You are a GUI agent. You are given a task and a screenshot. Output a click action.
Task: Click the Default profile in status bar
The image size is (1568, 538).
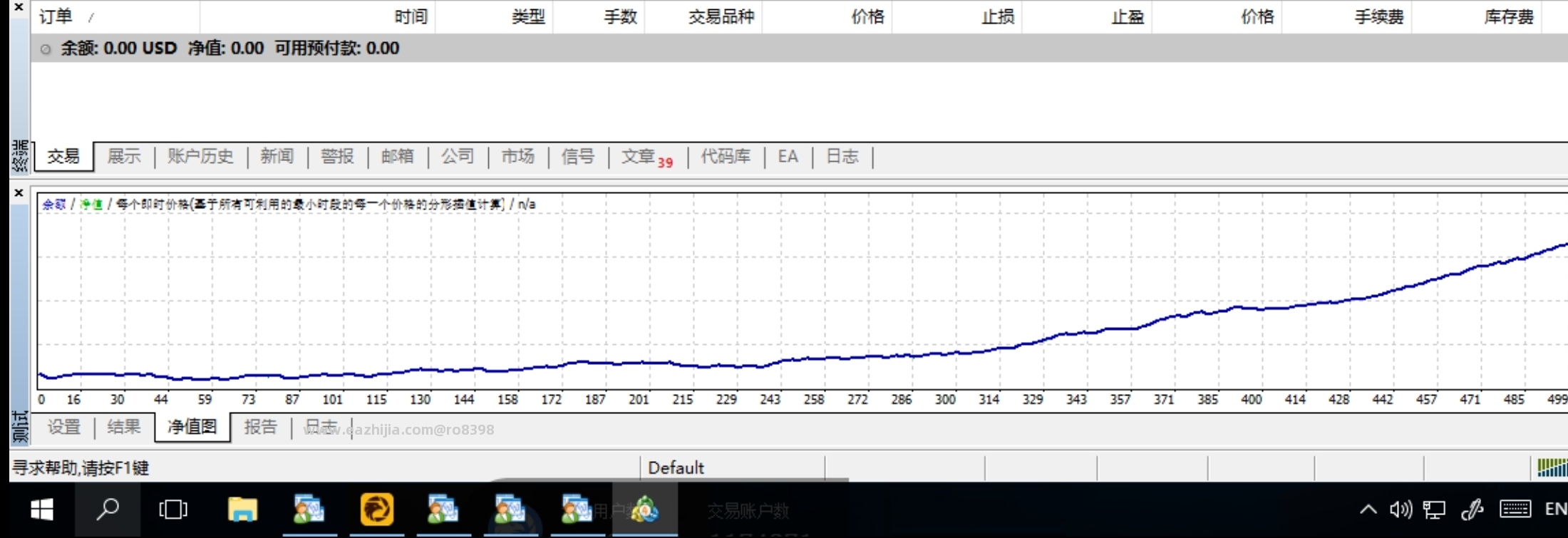pyautogui.click(x=676, y=468)
